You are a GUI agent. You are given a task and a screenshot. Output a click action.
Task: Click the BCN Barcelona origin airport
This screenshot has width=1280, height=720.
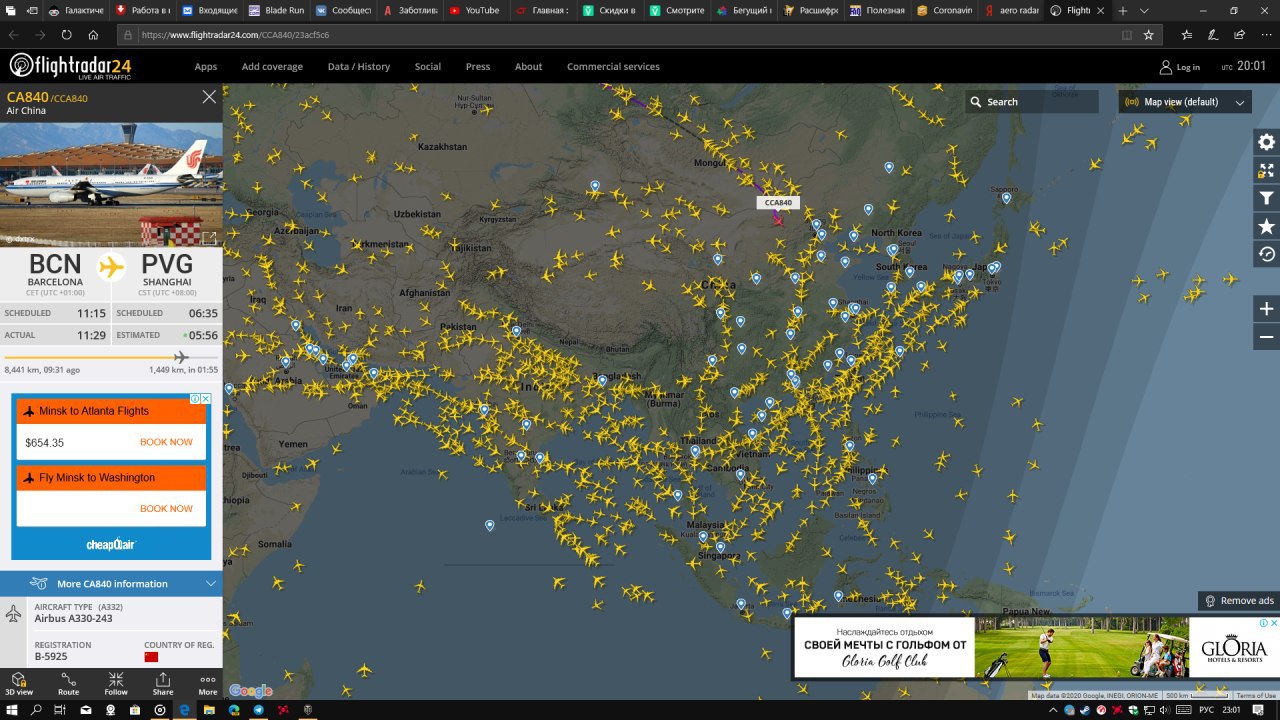pyautogui.click(x=55, y=270)
